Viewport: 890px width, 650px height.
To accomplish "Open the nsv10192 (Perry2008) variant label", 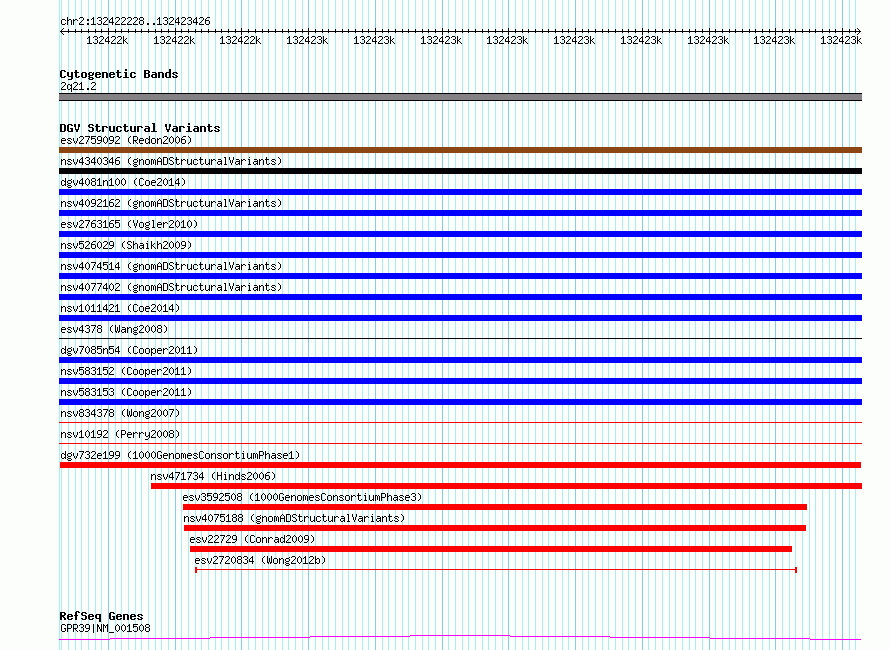I will [120, 434].
